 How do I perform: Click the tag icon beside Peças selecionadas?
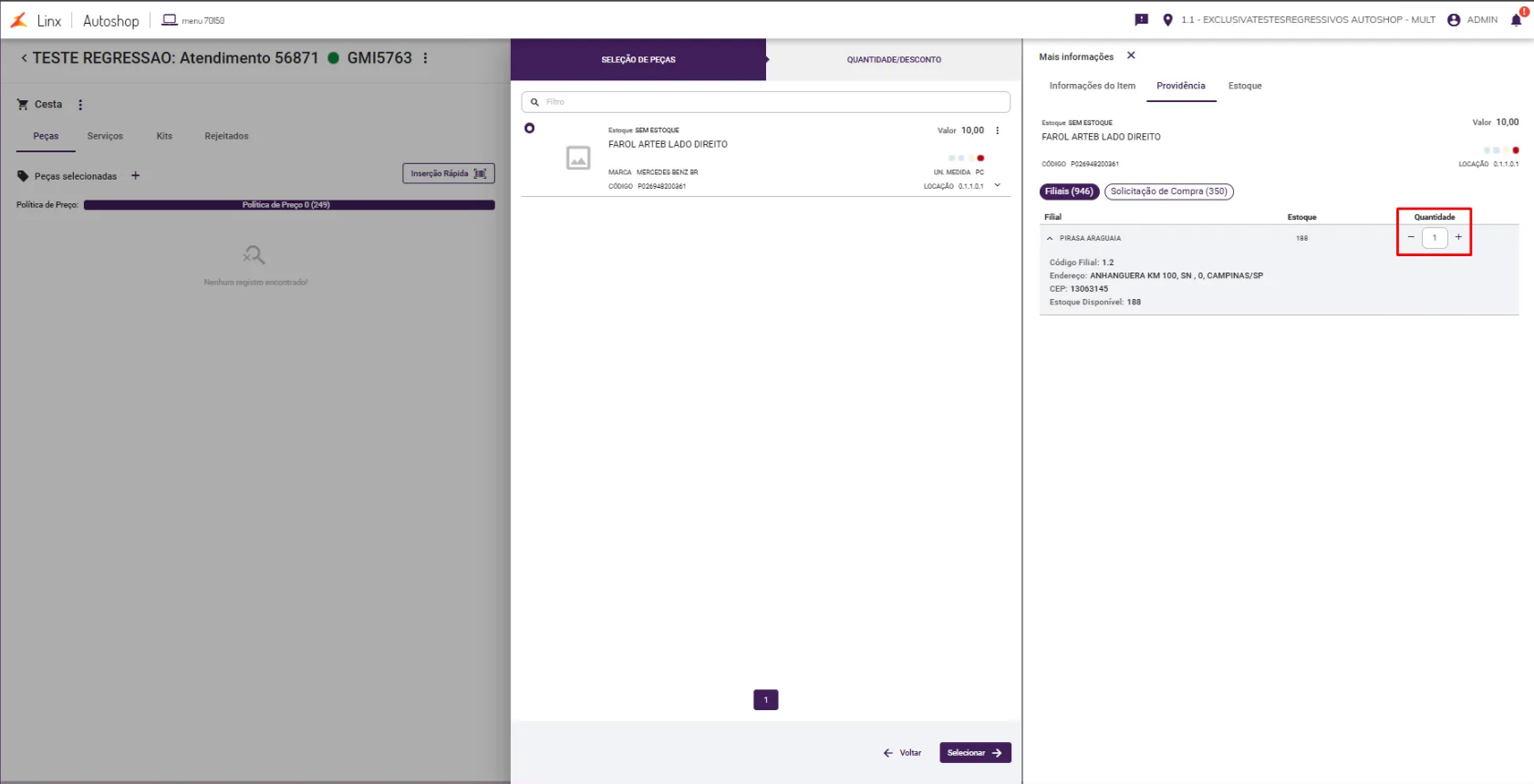click(23, 176)
